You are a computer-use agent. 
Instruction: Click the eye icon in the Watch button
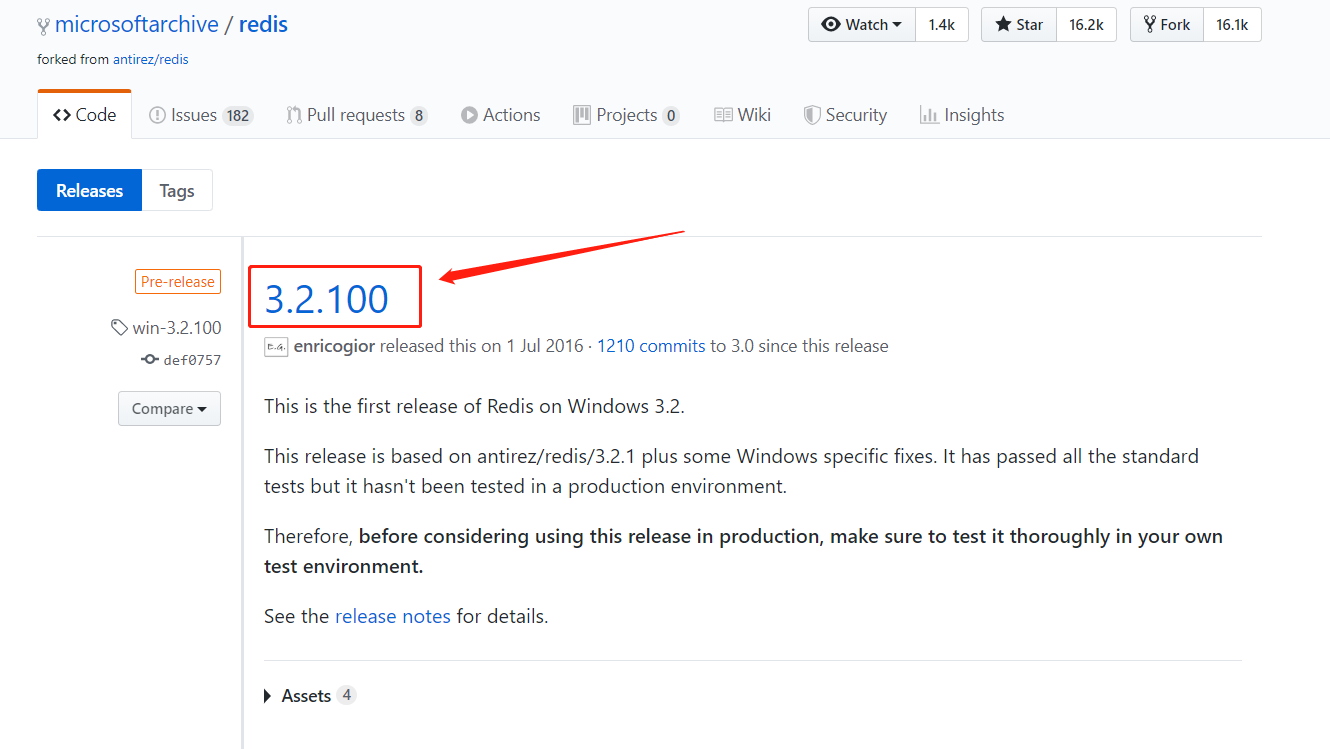[831, 25]
